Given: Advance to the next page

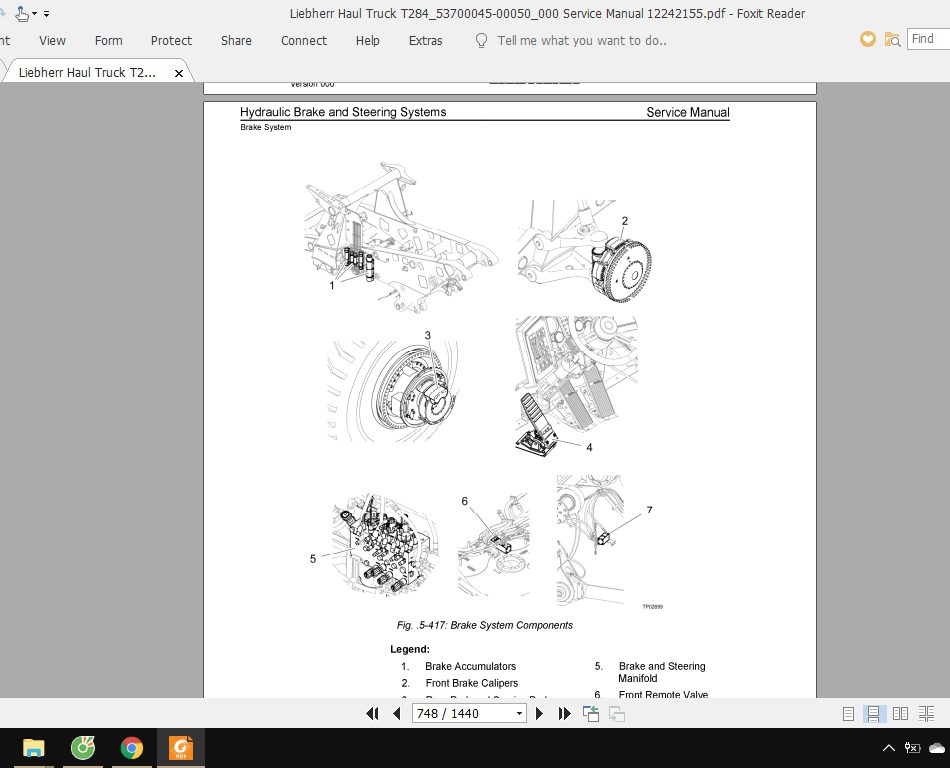Looking at the screenshot, I should pyautogui.click(x=540, y=713).
